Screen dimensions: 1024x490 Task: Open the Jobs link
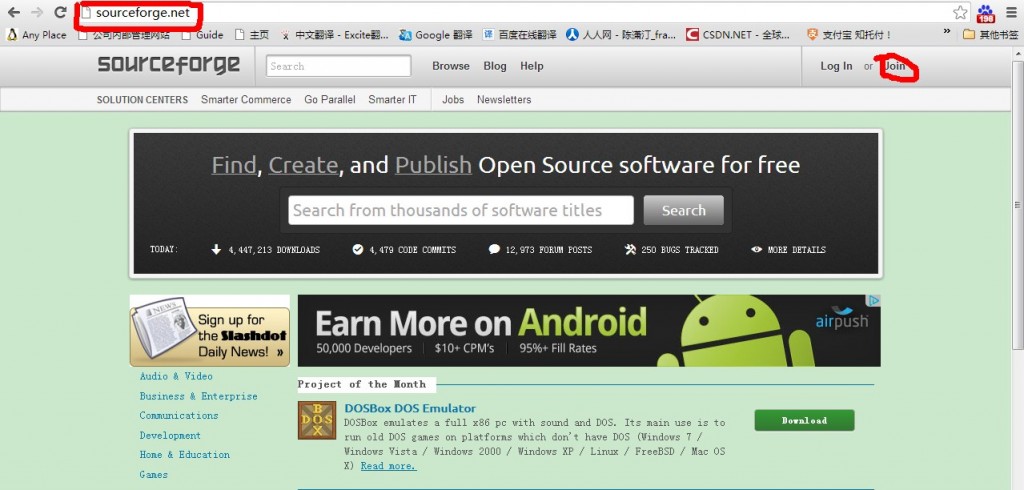453,100
